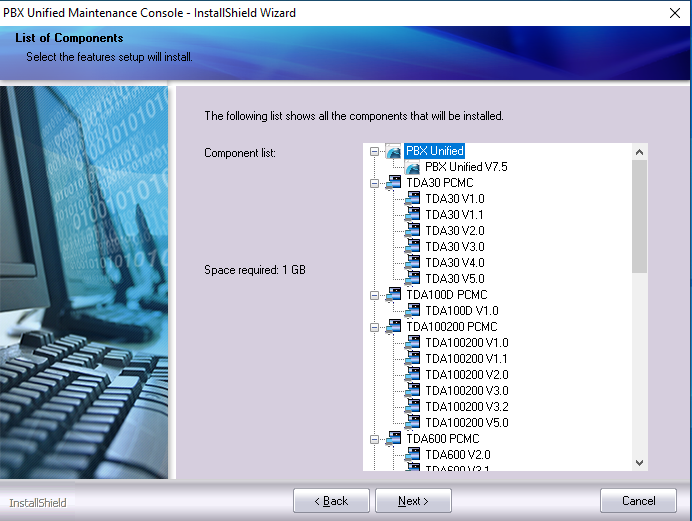The image size is (692, 521).
Task: Select the TDA600 V2.0 label
Action: coord(458,455)
